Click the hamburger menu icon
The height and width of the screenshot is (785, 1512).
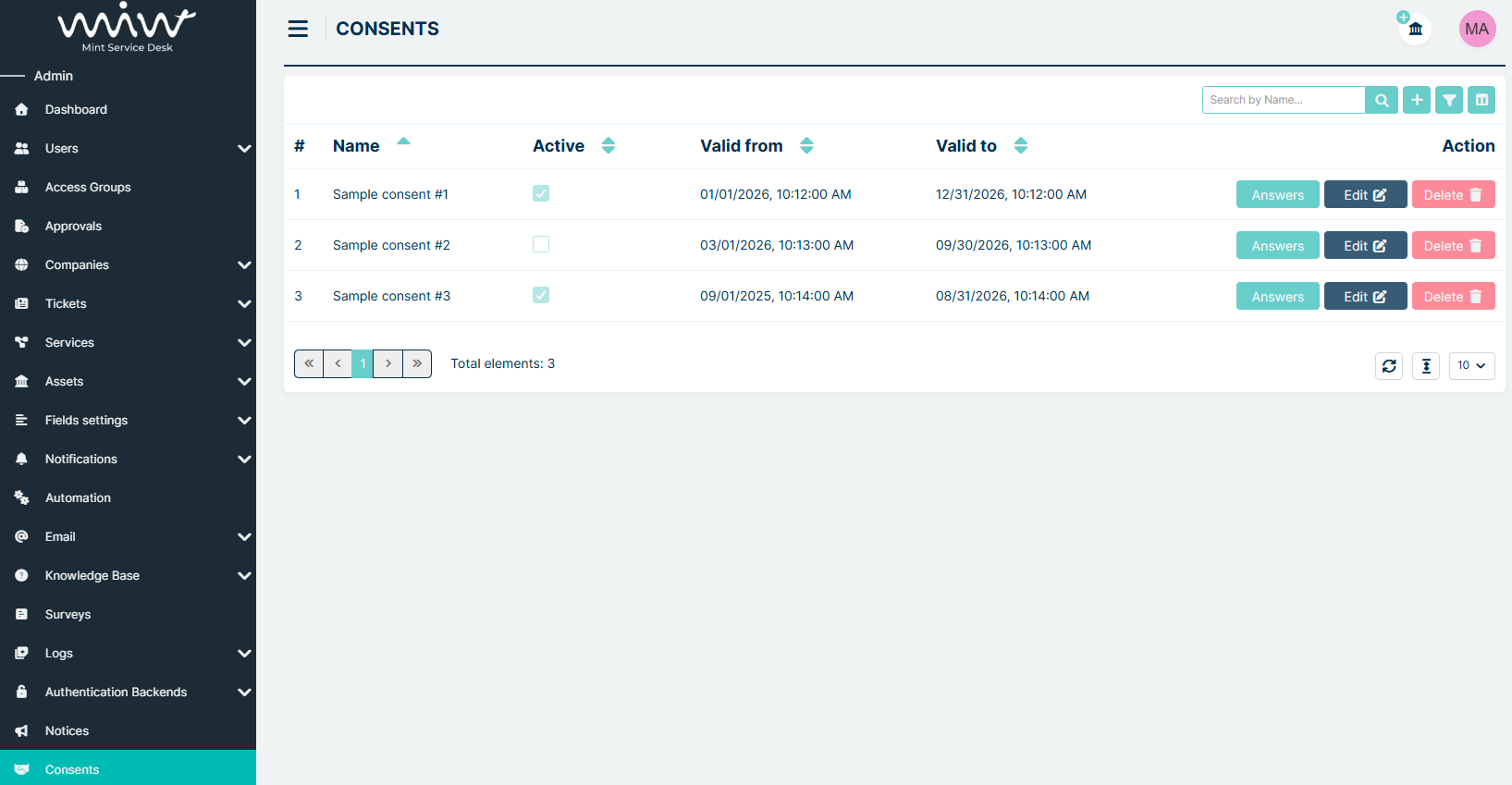298,29
